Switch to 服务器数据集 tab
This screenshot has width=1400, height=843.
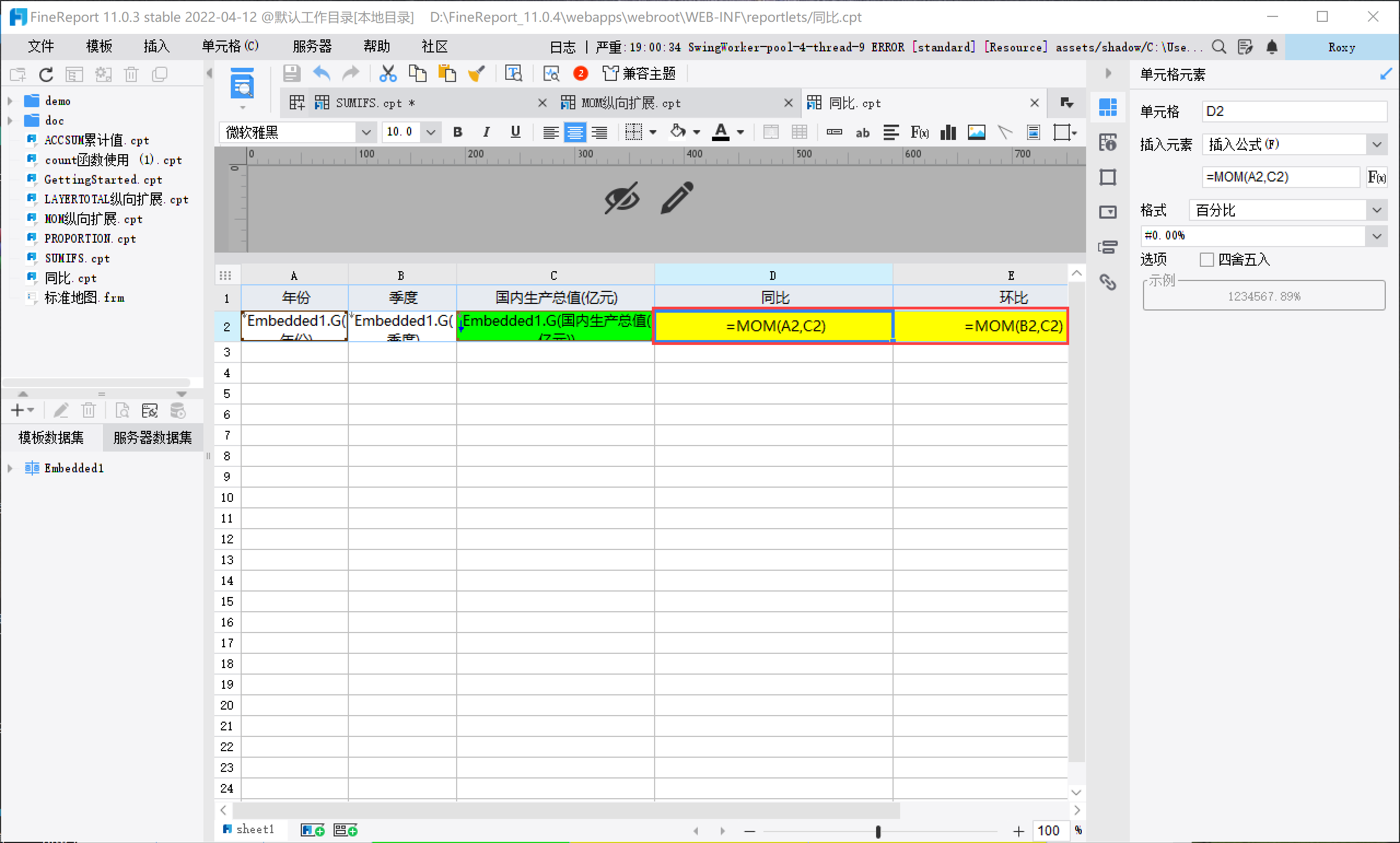pyautogui.click(x=152, y=437)
